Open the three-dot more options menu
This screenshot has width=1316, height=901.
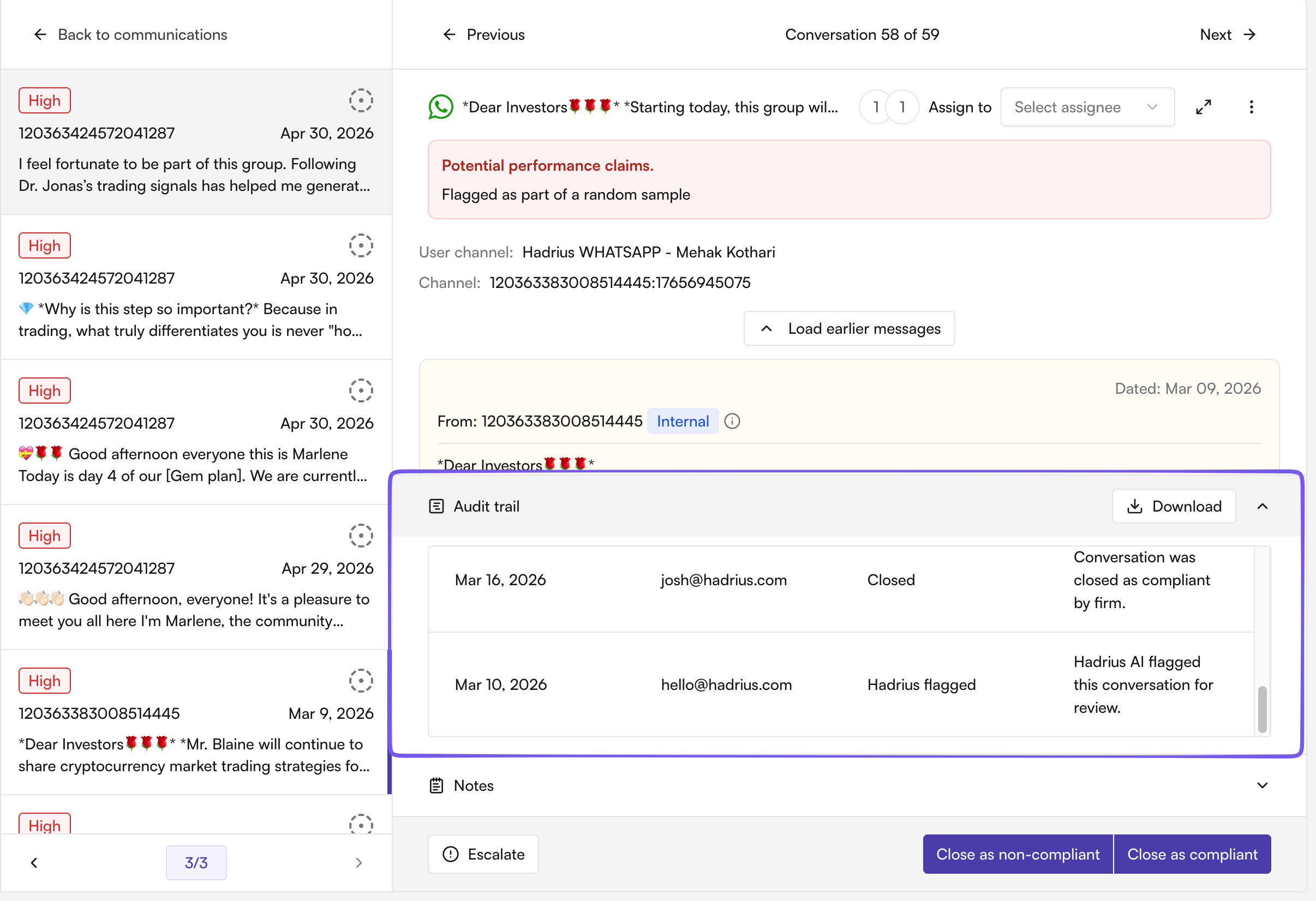pos(1252,107)
